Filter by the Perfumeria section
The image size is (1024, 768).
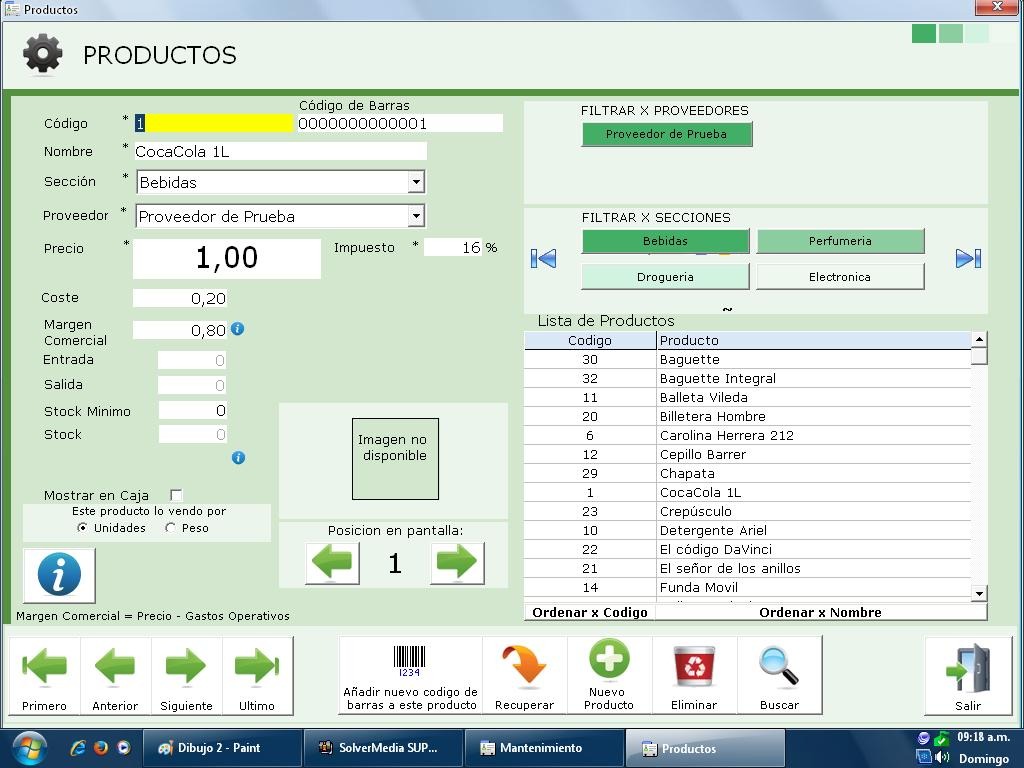point(840,241)
